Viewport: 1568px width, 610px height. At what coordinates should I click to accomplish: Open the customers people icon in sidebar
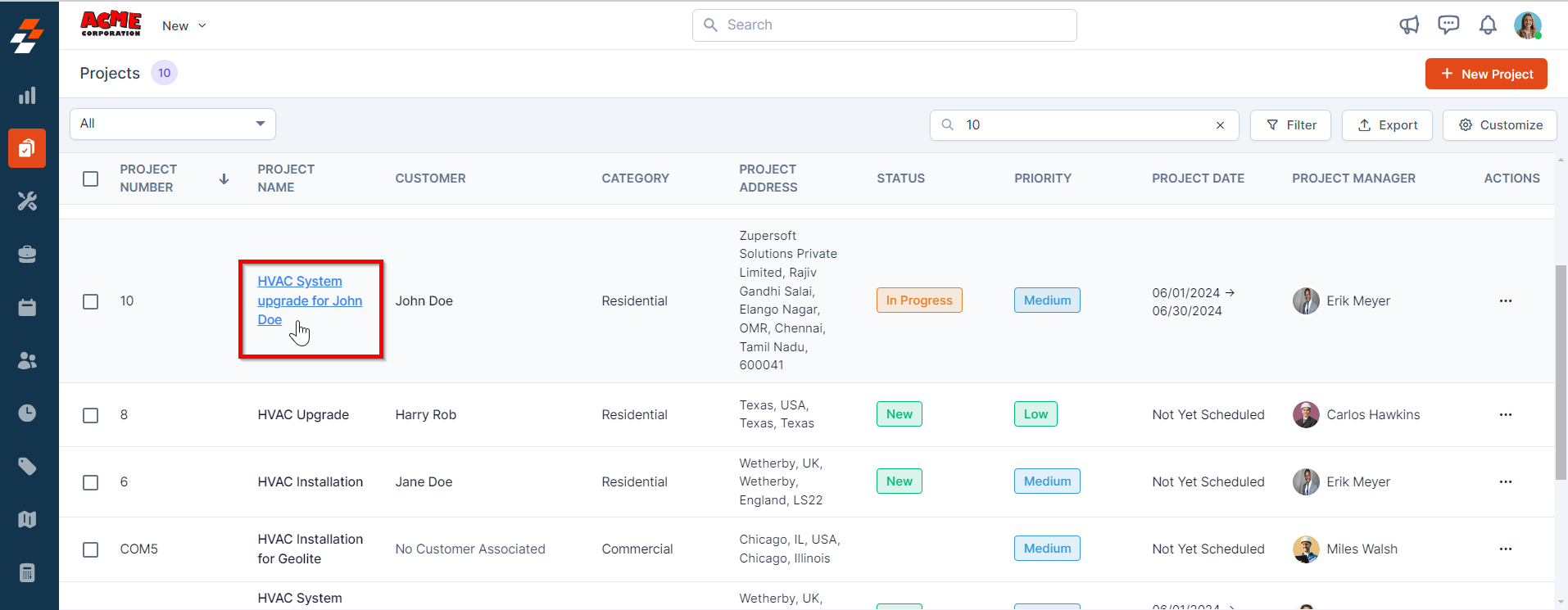pos(27,360)
